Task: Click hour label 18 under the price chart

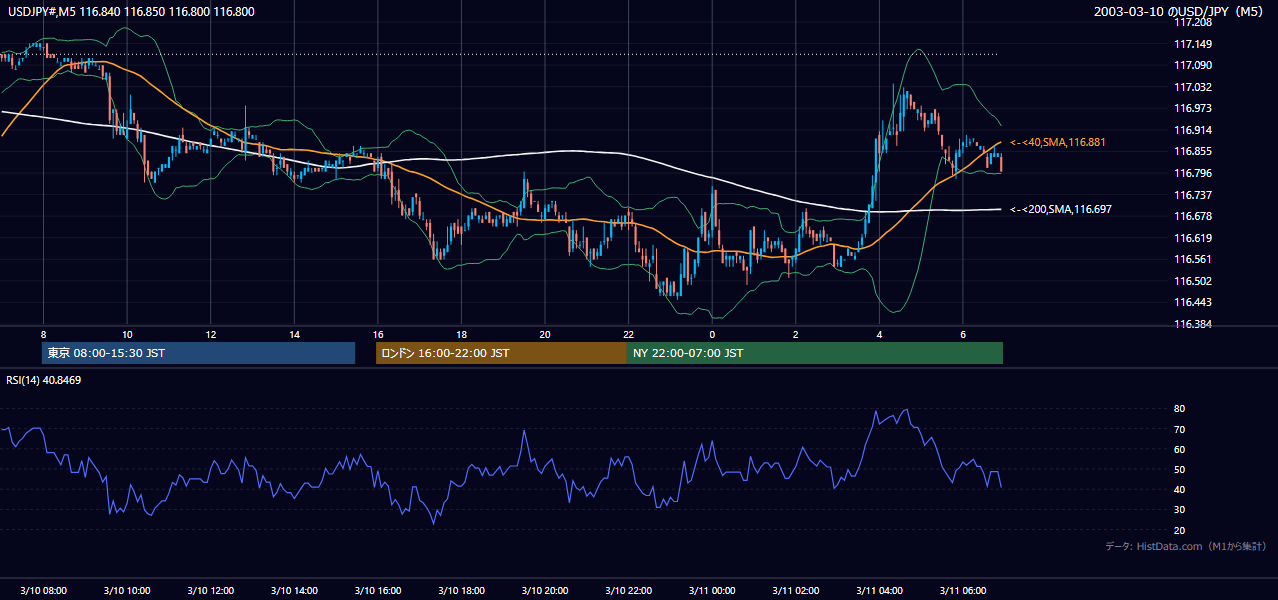Action: pos(461,334)
